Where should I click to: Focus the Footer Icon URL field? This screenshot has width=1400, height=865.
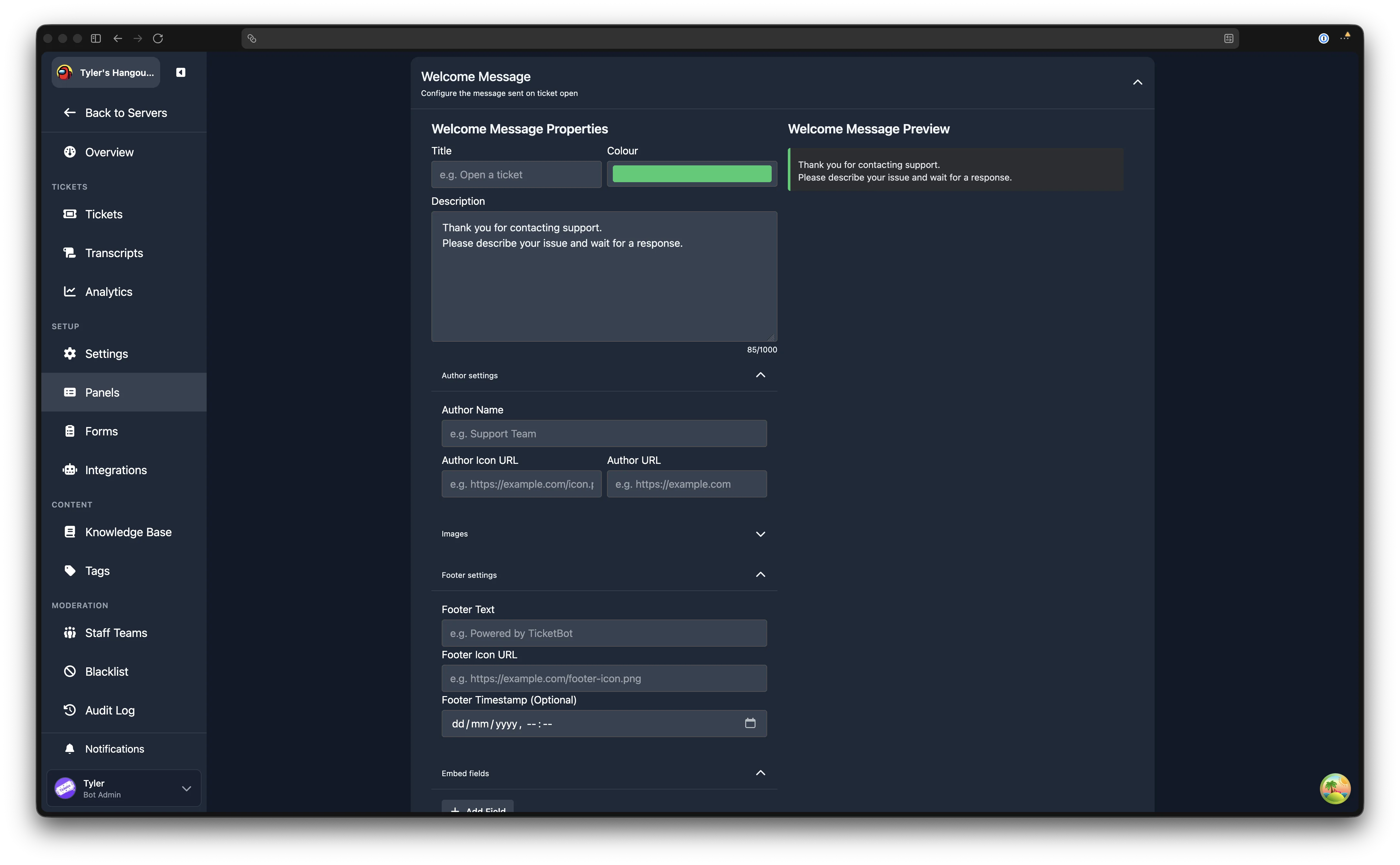click(x=604, y=679)
